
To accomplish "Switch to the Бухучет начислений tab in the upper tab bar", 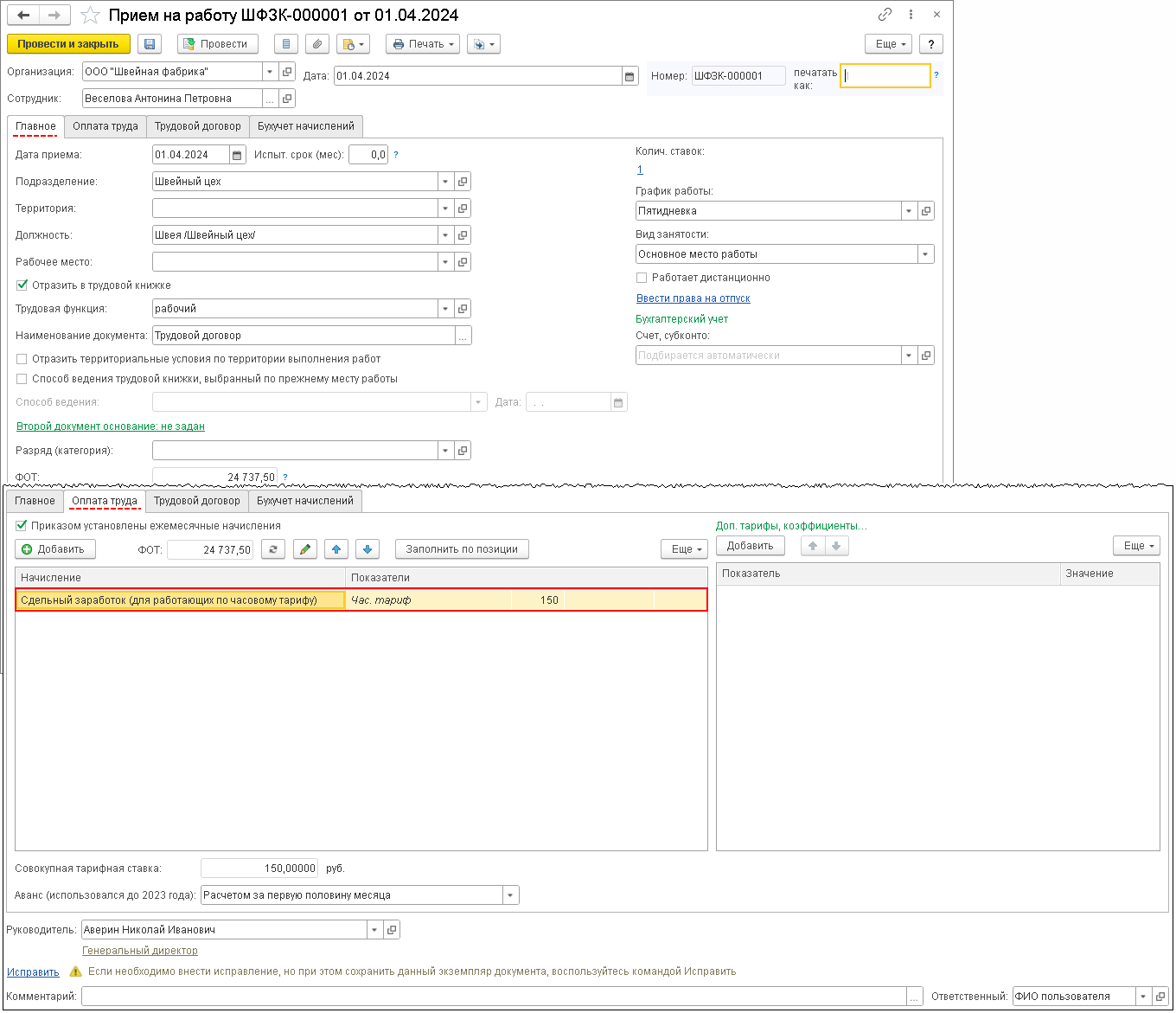I will click(x=306, y=126).
